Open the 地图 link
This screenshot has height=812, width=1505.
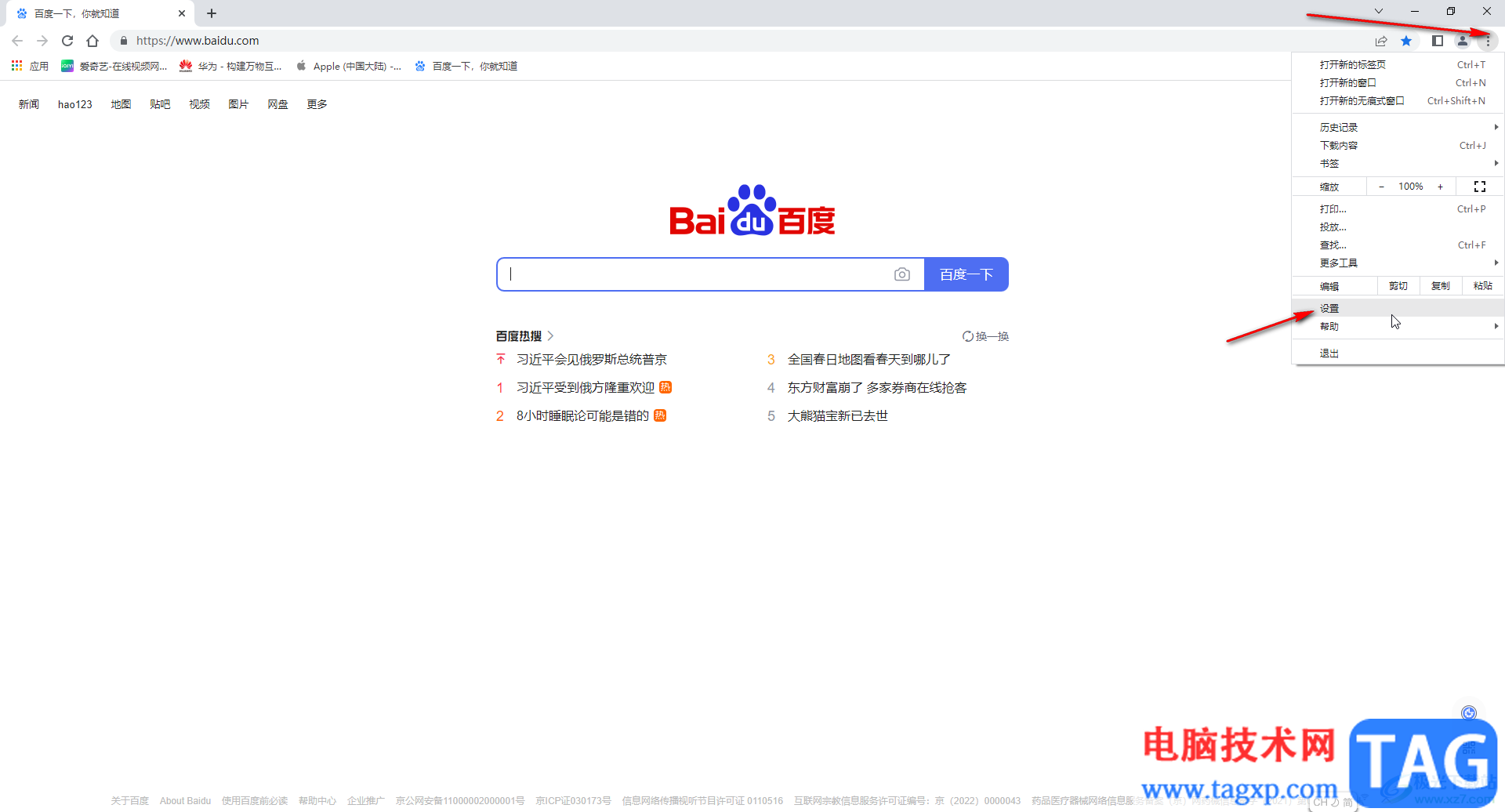click(x=121, y=104)
